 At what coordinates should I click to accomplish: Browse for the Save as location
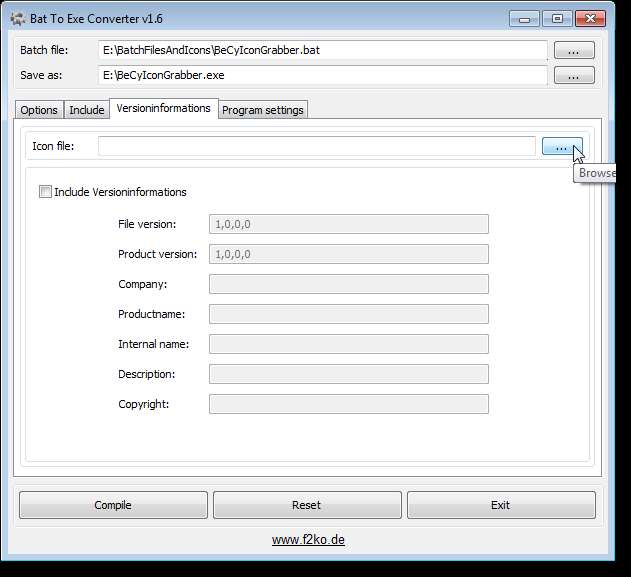coord(574,75)
